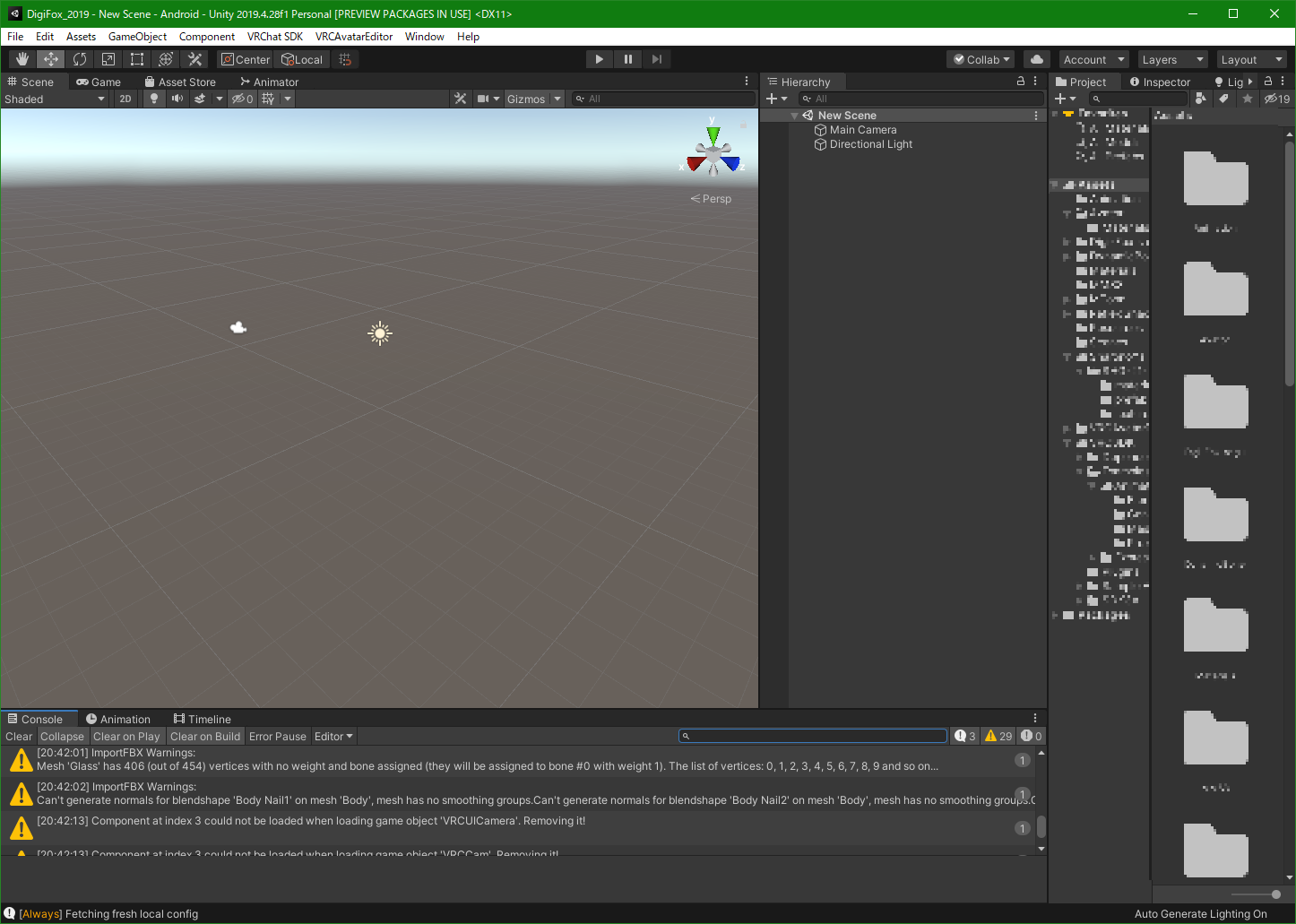The image size is (1296, 924).
Task: Focus the Hierarchy search field
Action: [920, 99]
